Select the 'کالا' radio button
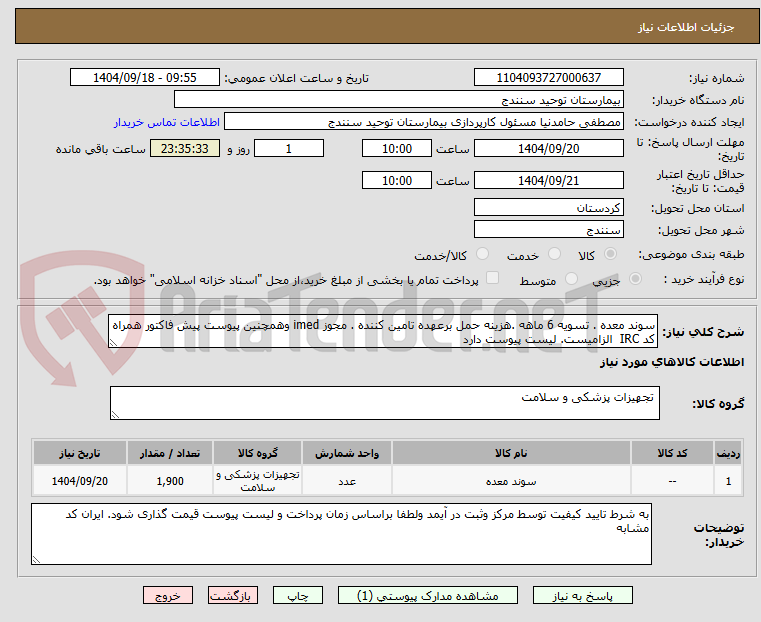 [x=611, y=254]
